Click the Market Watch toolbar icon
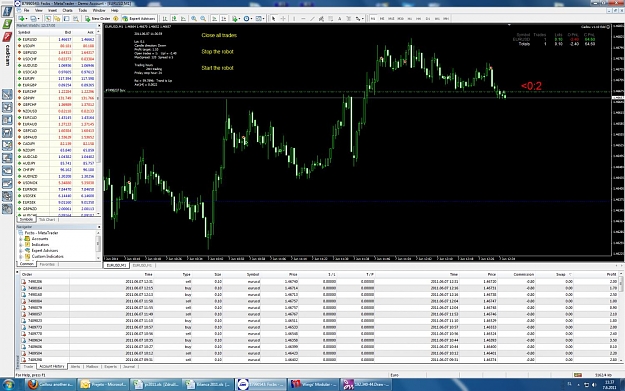This screenshot has width=625, height=391. [x=48, y=18]
